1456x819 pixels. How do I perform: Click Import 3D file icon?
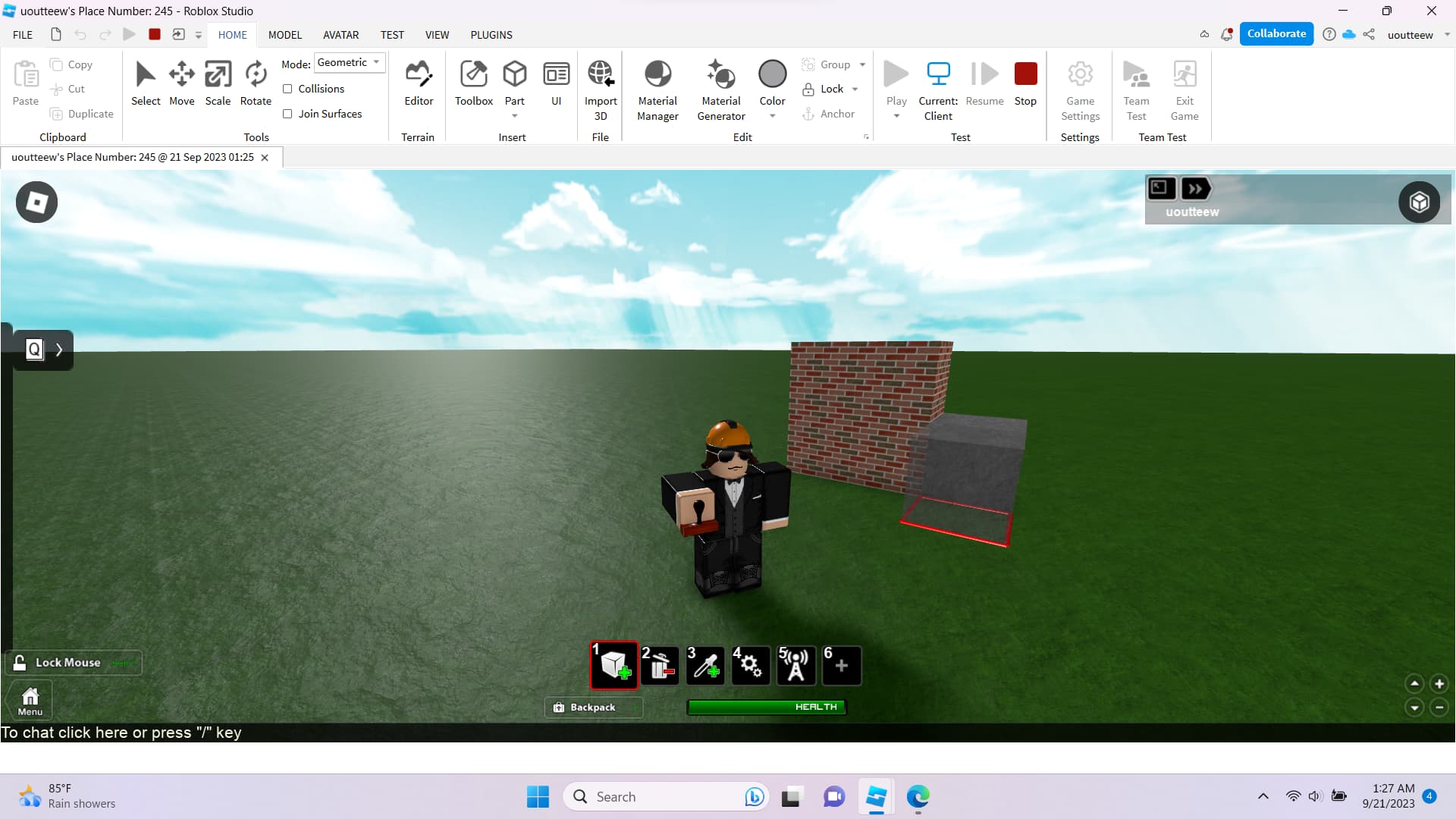(x=601, y=74)
